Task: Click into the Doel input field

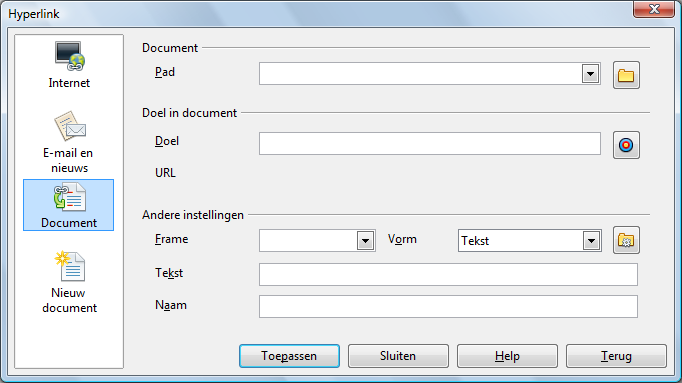Action: [430, 143]
